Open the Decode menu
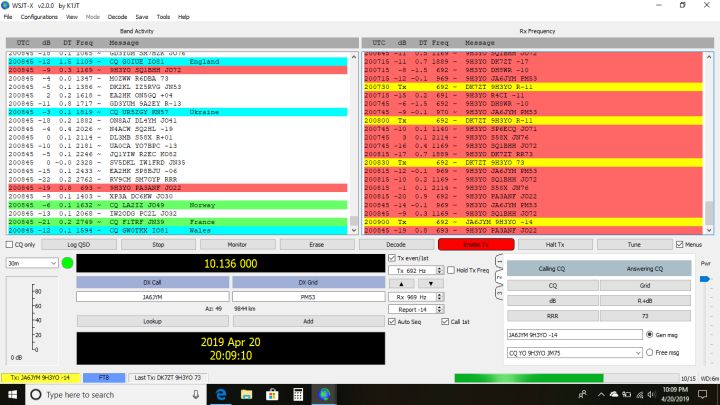The image size is (720, 405). coord(117,17)
